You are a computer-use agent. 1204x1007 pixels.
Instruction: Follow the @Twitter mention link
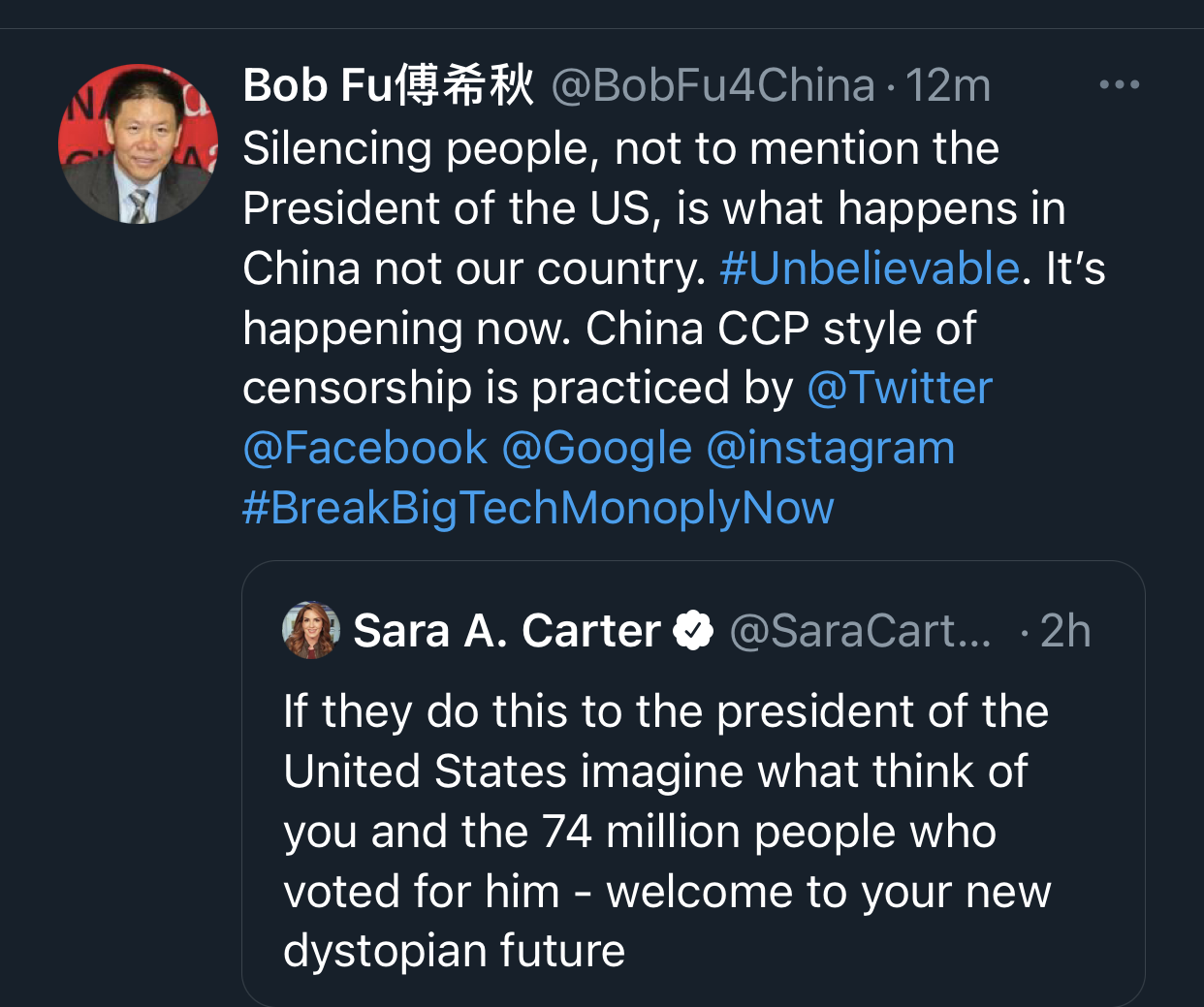[x=900, y=388]
